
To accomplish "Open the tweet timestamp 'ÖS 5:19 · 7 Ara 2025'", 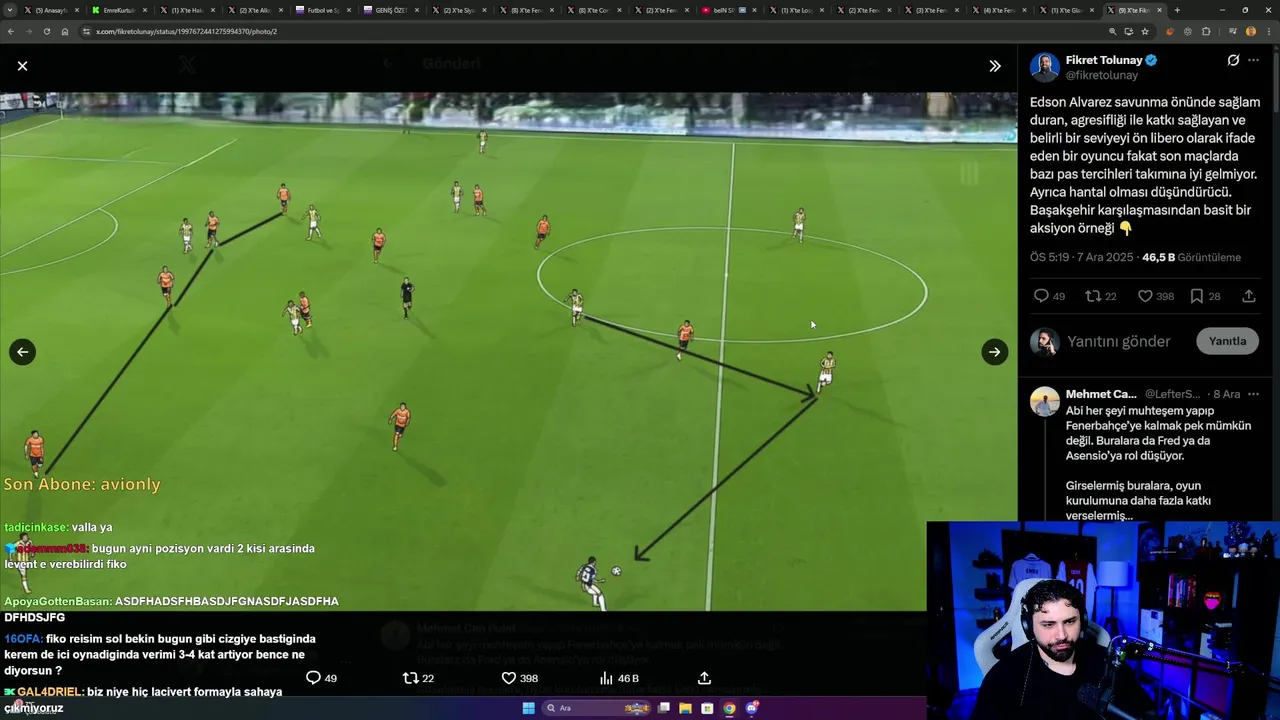I will click(1081, 257).
